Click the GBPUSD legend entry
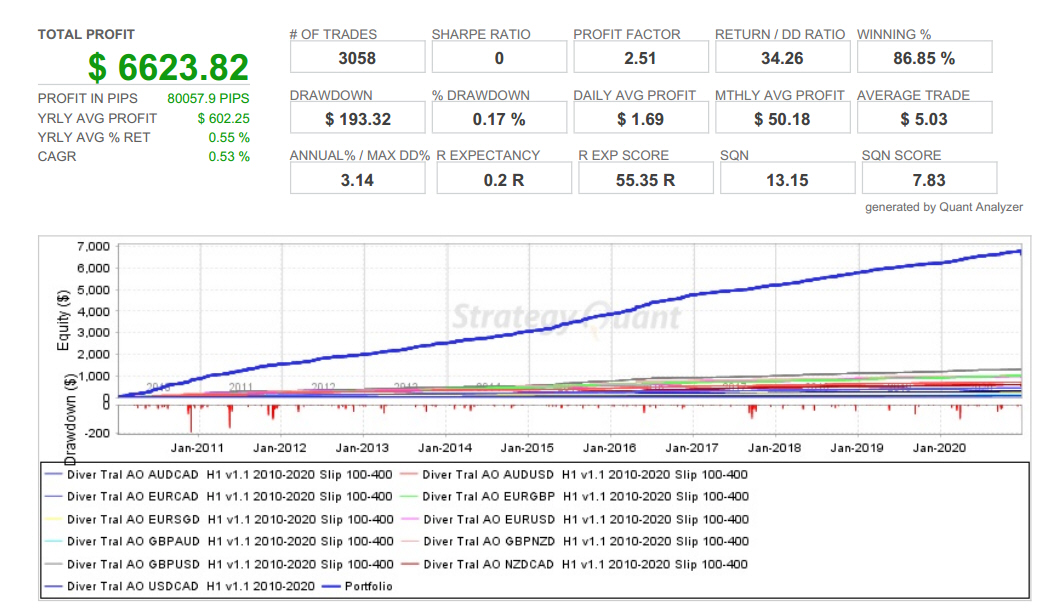 [218, 564]
